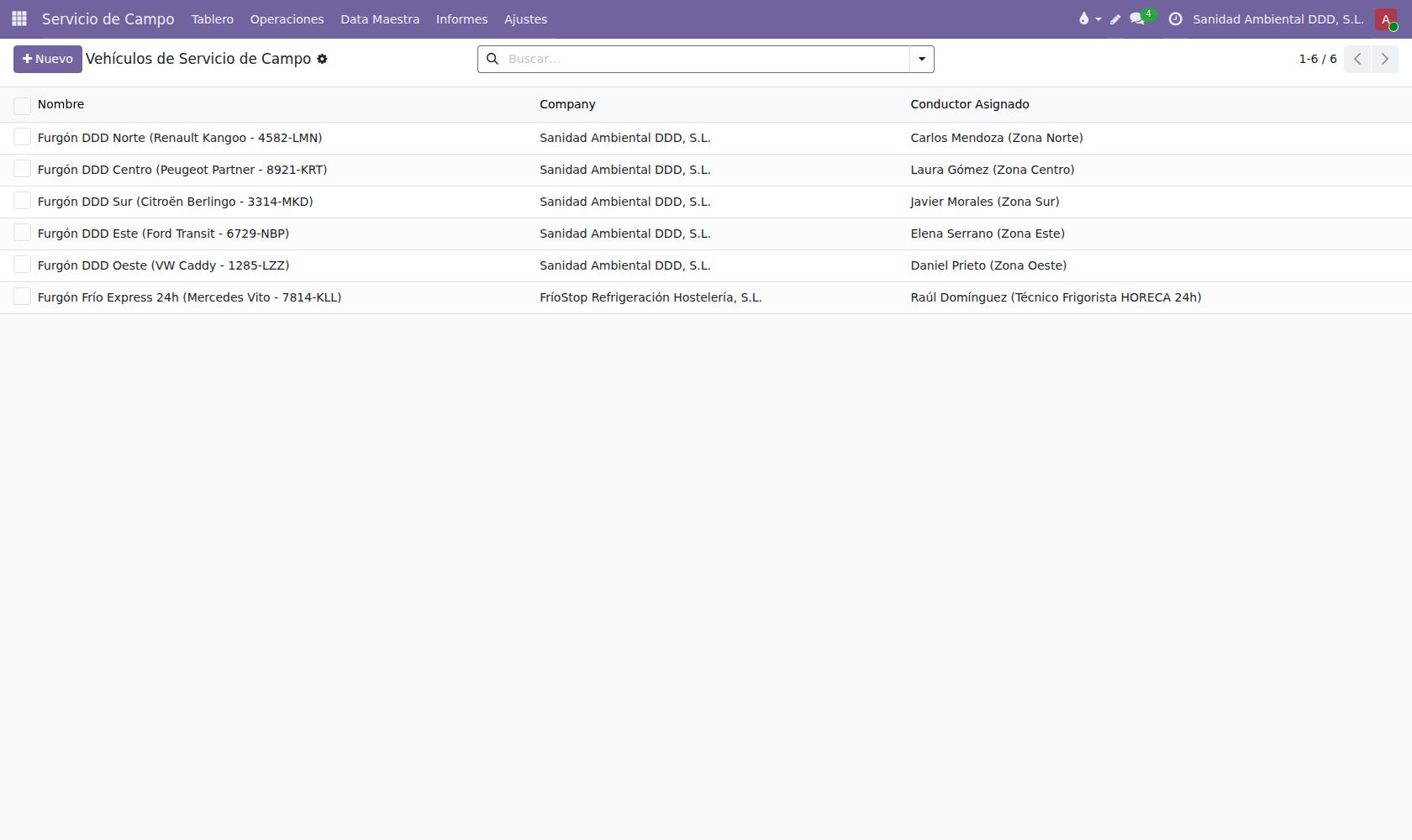Open the activities clock icon

click(1175, 18)
